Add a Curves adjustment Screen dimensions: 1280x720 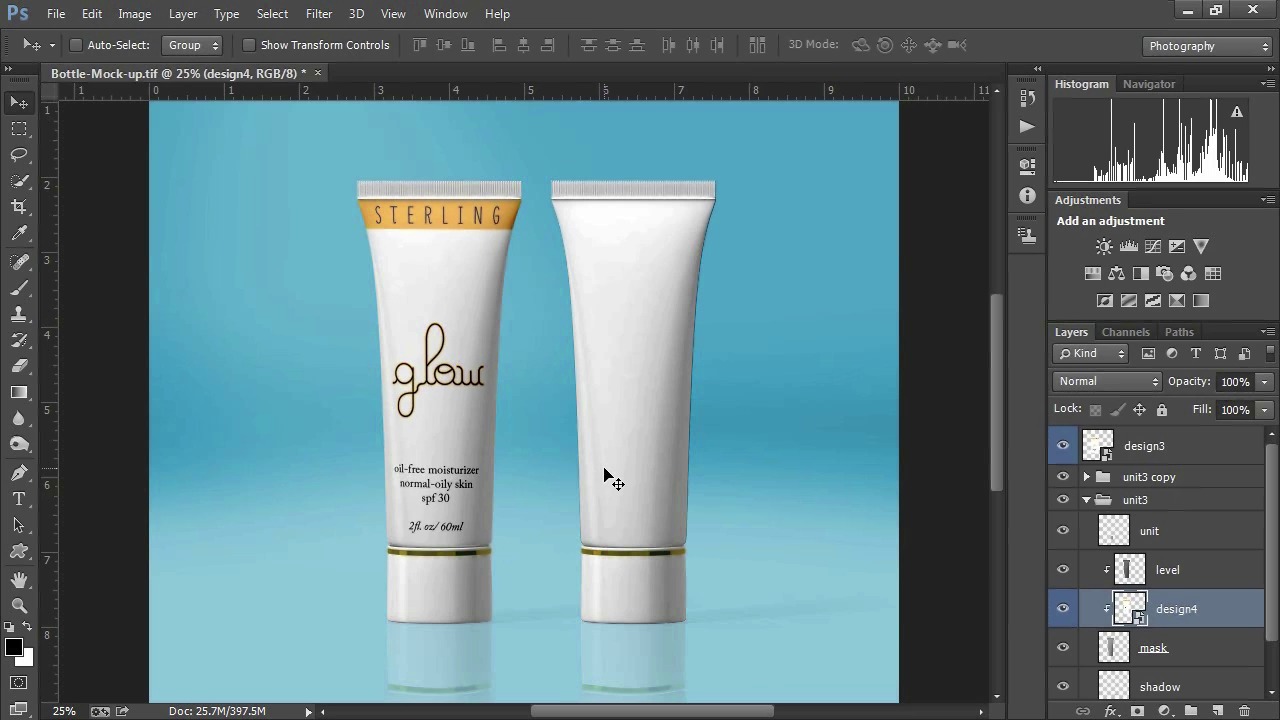click(x=1153, y=246)
